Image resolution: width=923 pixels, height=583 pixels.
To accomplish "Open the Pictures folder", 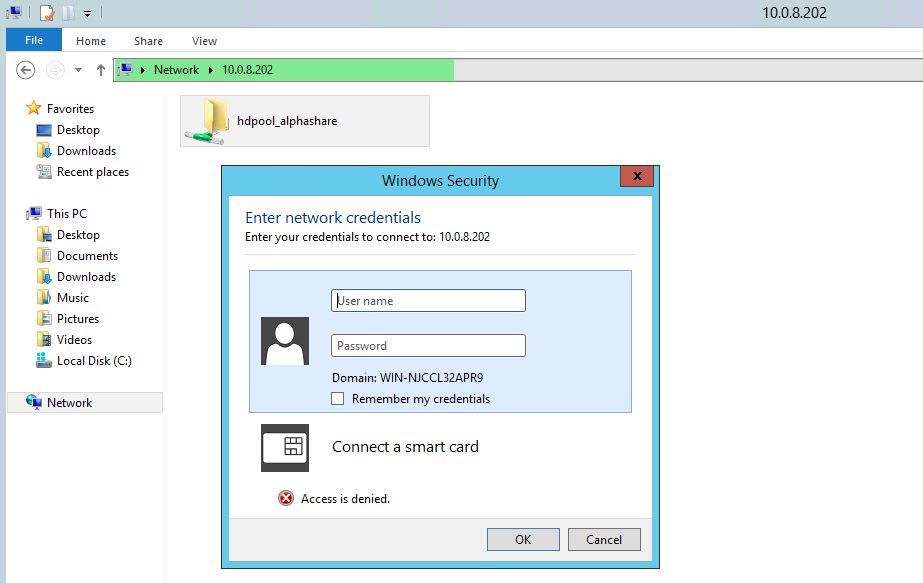I will coord(78,319).
